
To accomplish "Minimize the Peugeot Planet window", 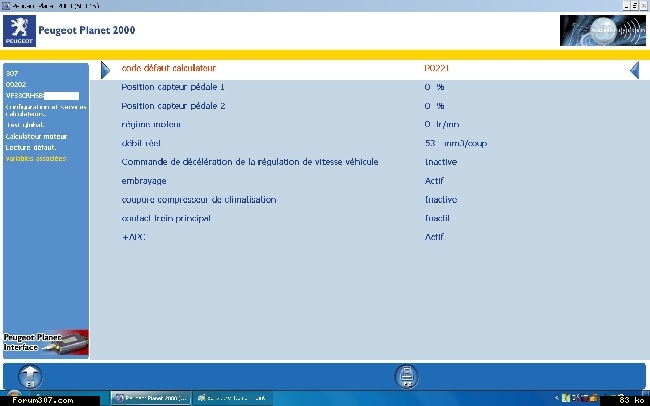I will pos(626,5).
